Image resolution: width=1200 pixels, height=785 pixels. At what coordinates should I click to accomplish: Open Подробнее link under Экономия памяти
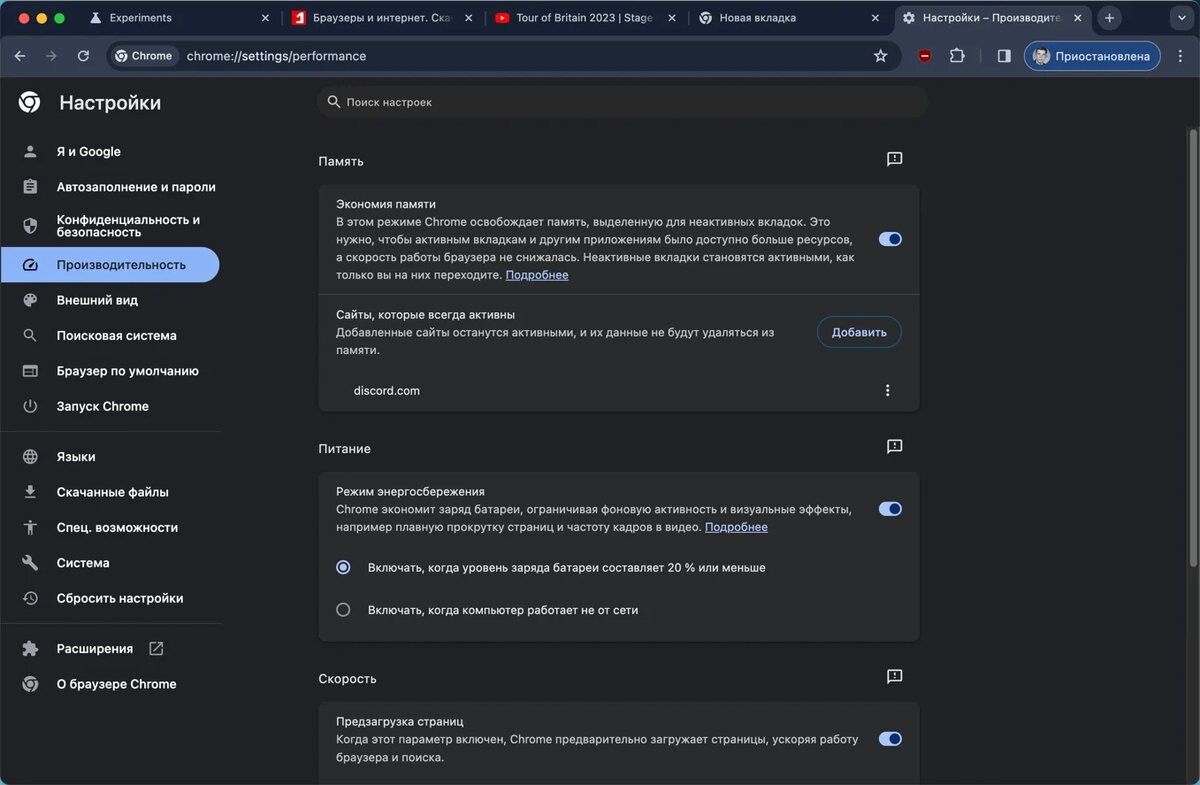click(537, 275)
